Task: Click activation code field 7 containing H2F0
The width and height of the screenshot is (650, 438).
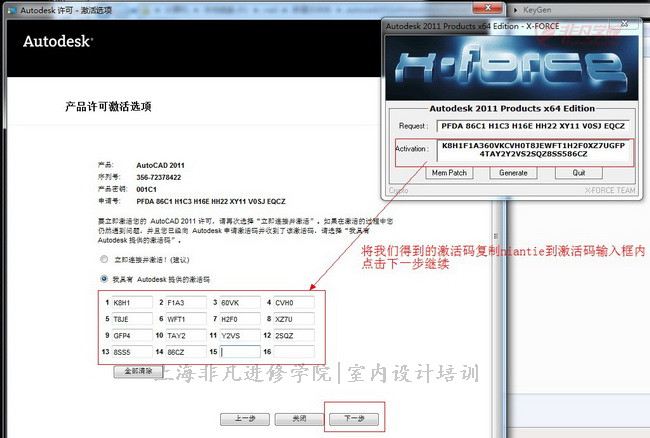Action: point(240,319)
